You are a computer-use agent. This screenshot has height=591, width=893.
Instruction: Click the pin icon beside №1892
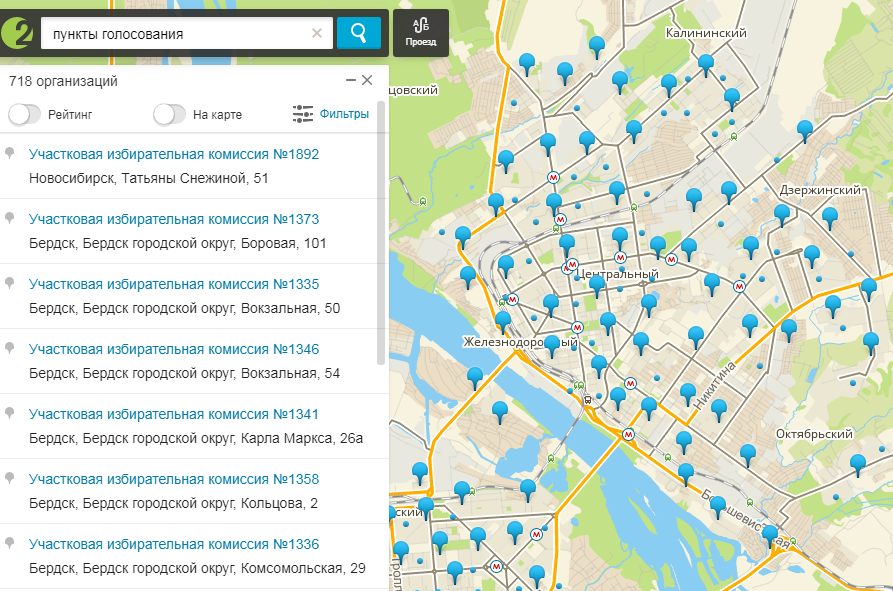[9, 153]
